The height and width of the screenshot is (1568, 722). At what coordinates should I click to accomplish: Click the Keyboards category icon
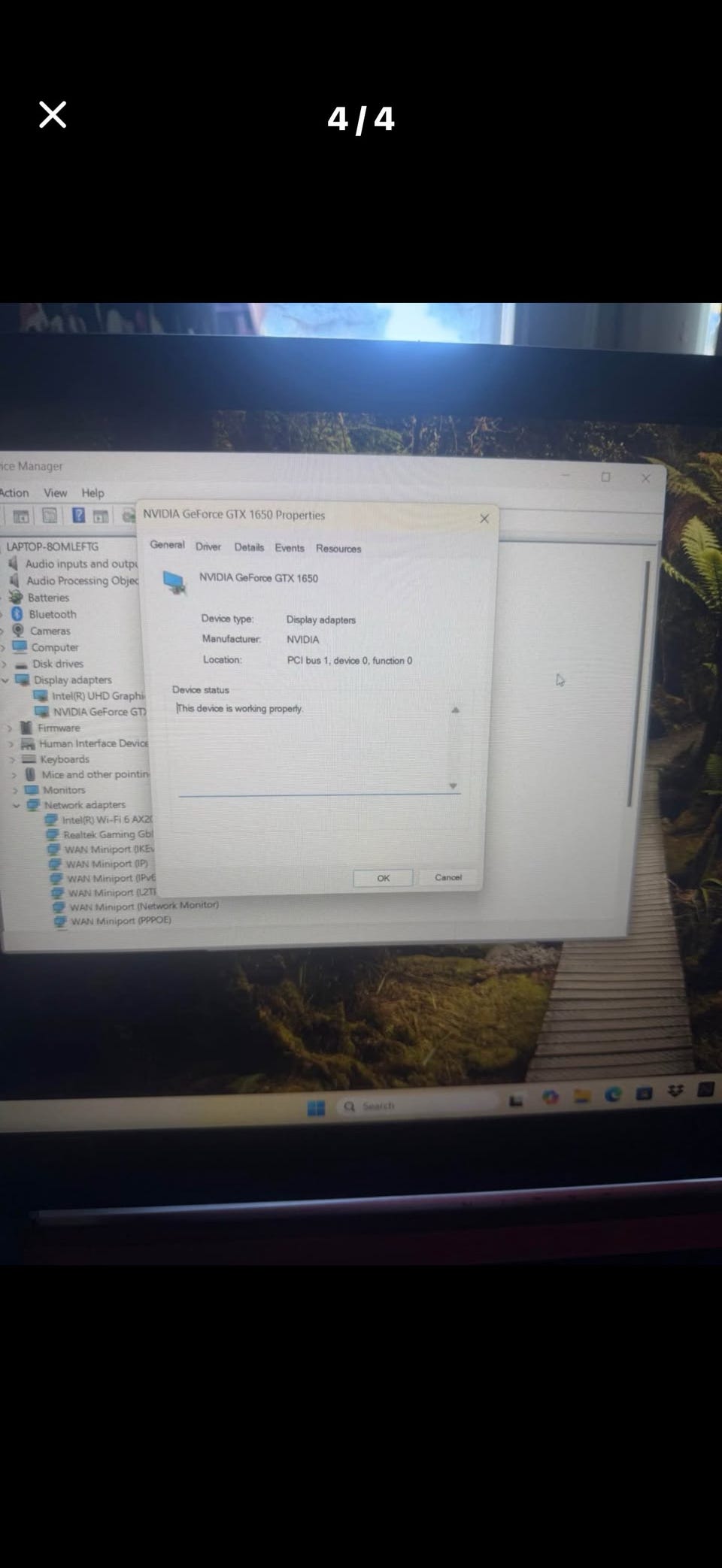click(29, 759)
